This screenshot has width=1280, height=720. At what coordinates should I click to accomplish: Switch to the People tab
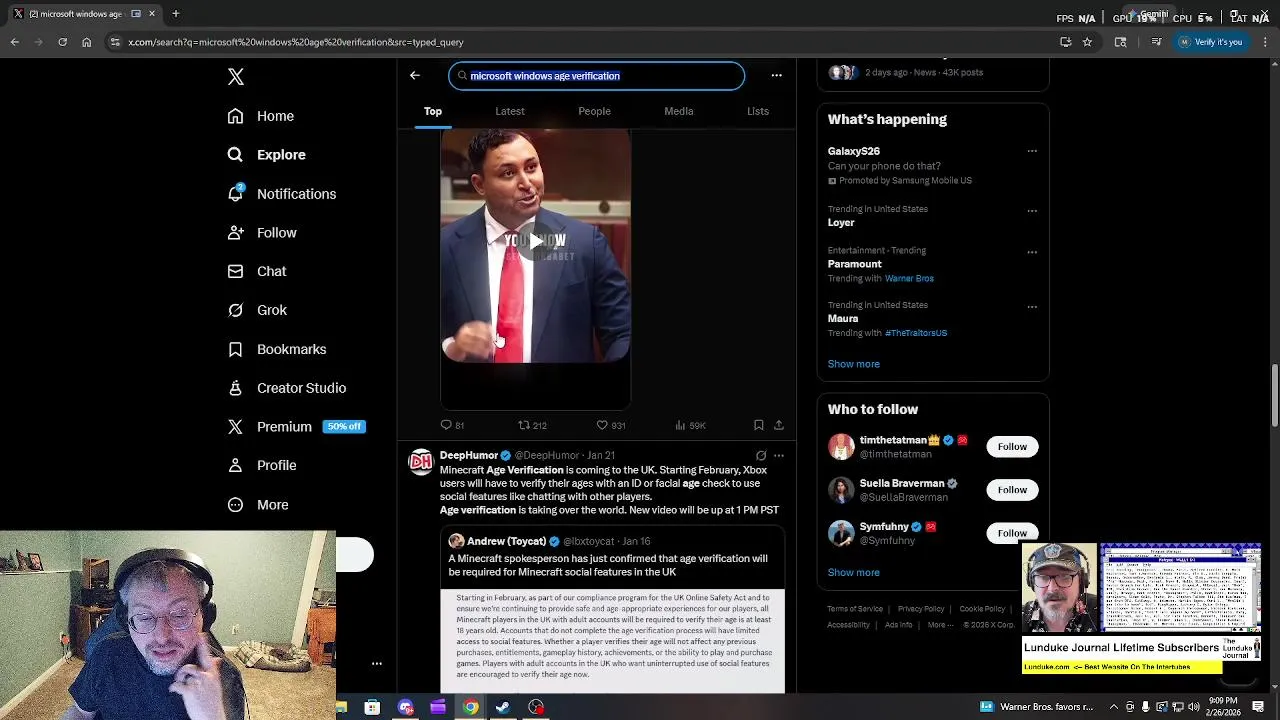coord(594,111)
